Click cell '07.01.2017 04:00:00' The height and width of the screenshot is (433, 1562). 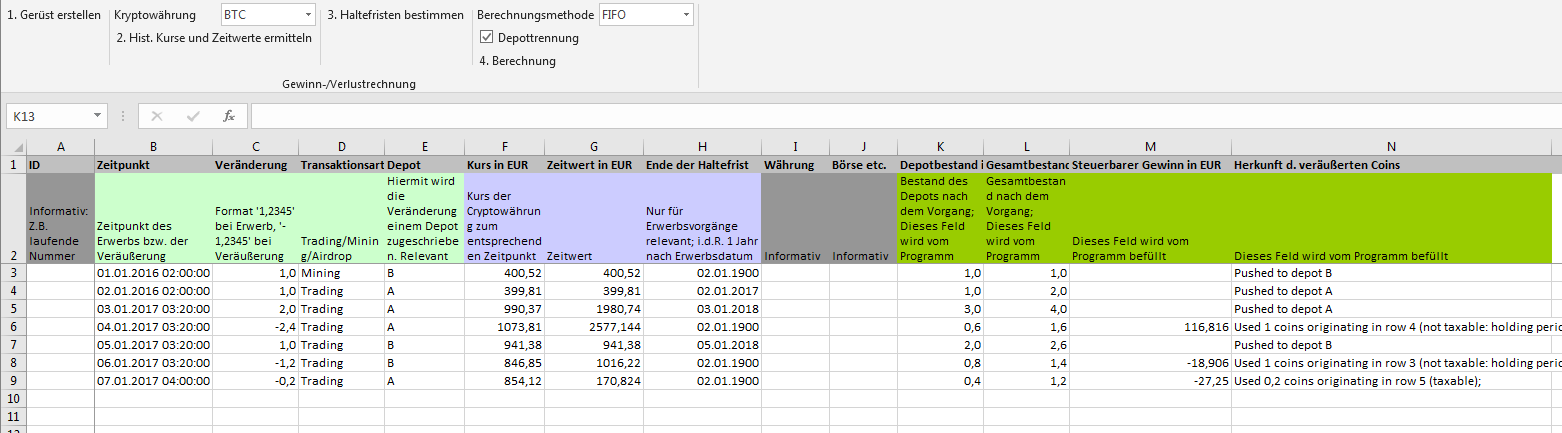pos(153,380)
